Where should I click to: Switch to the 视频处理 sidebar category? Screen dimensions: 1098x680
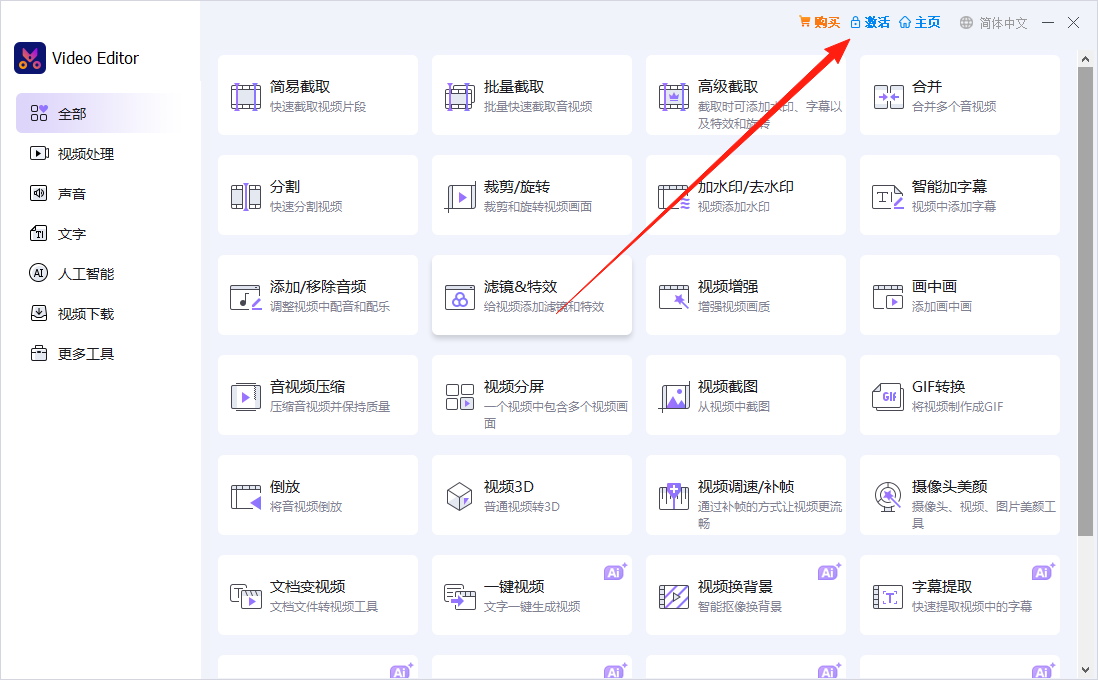[85, 154]
